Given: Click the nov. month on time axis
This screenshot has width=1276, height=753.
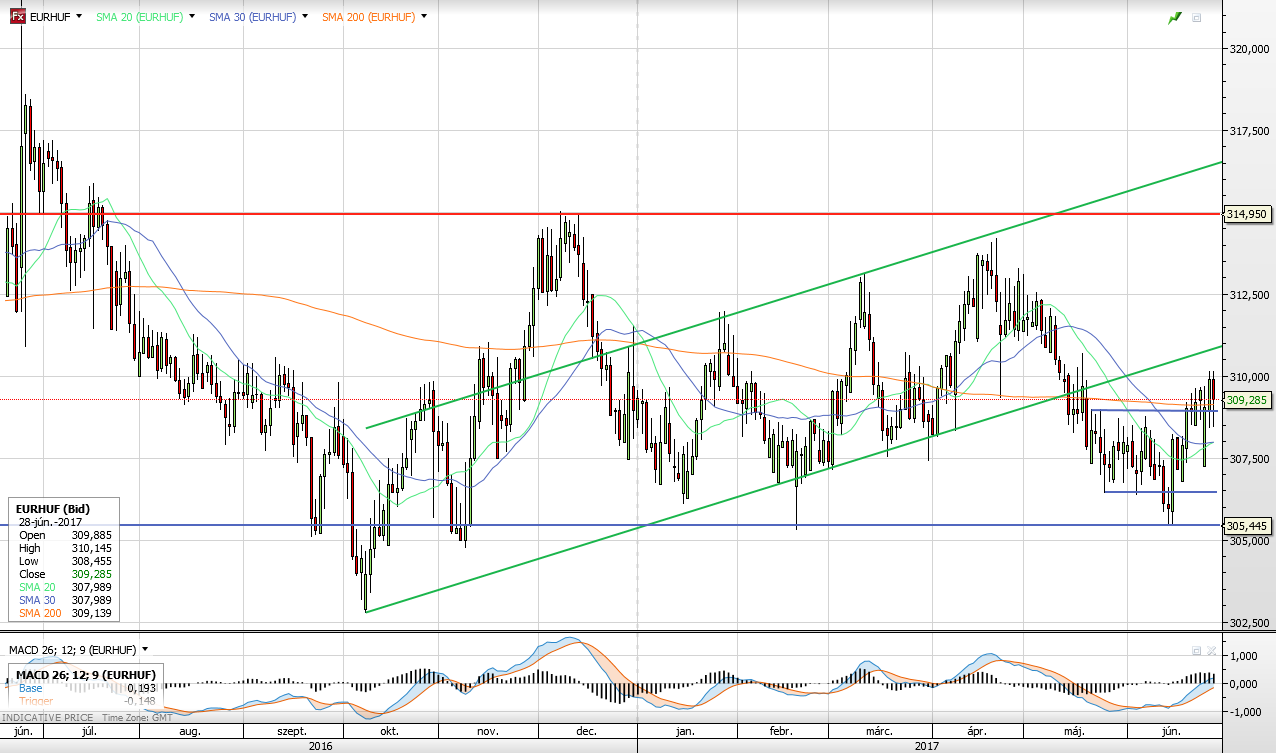Looking at the screenshot, I should tap(487, 732).
